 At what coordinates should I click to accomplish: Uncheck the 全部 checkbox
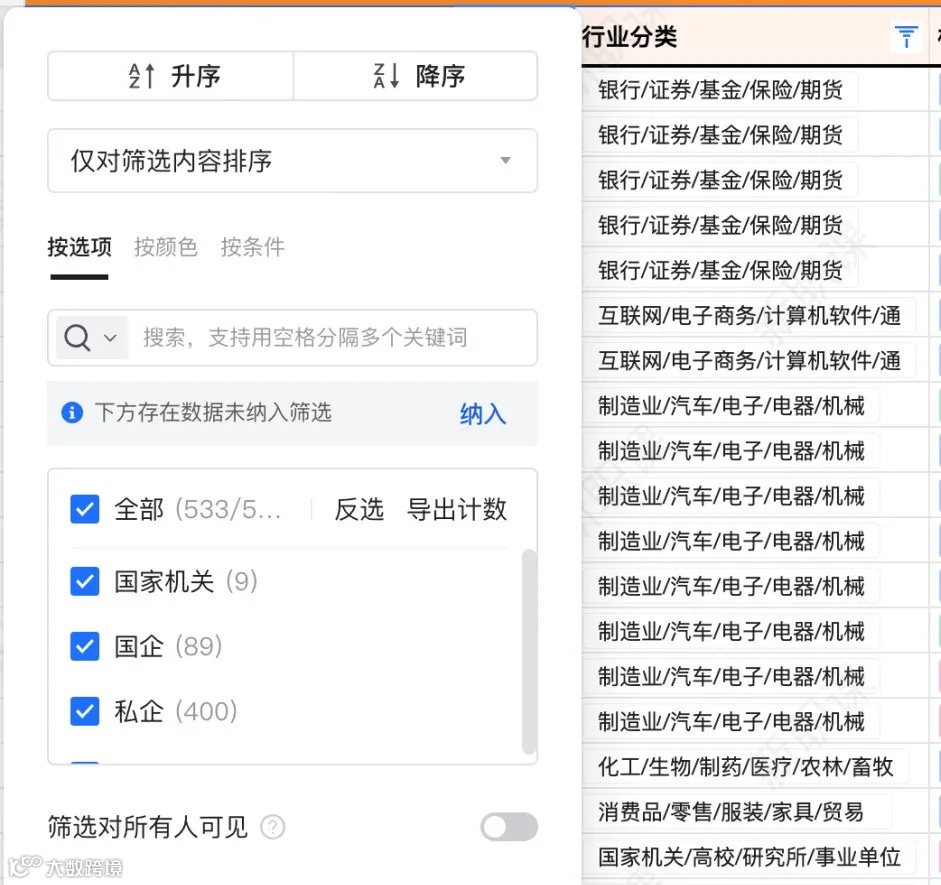coord(84,509)
